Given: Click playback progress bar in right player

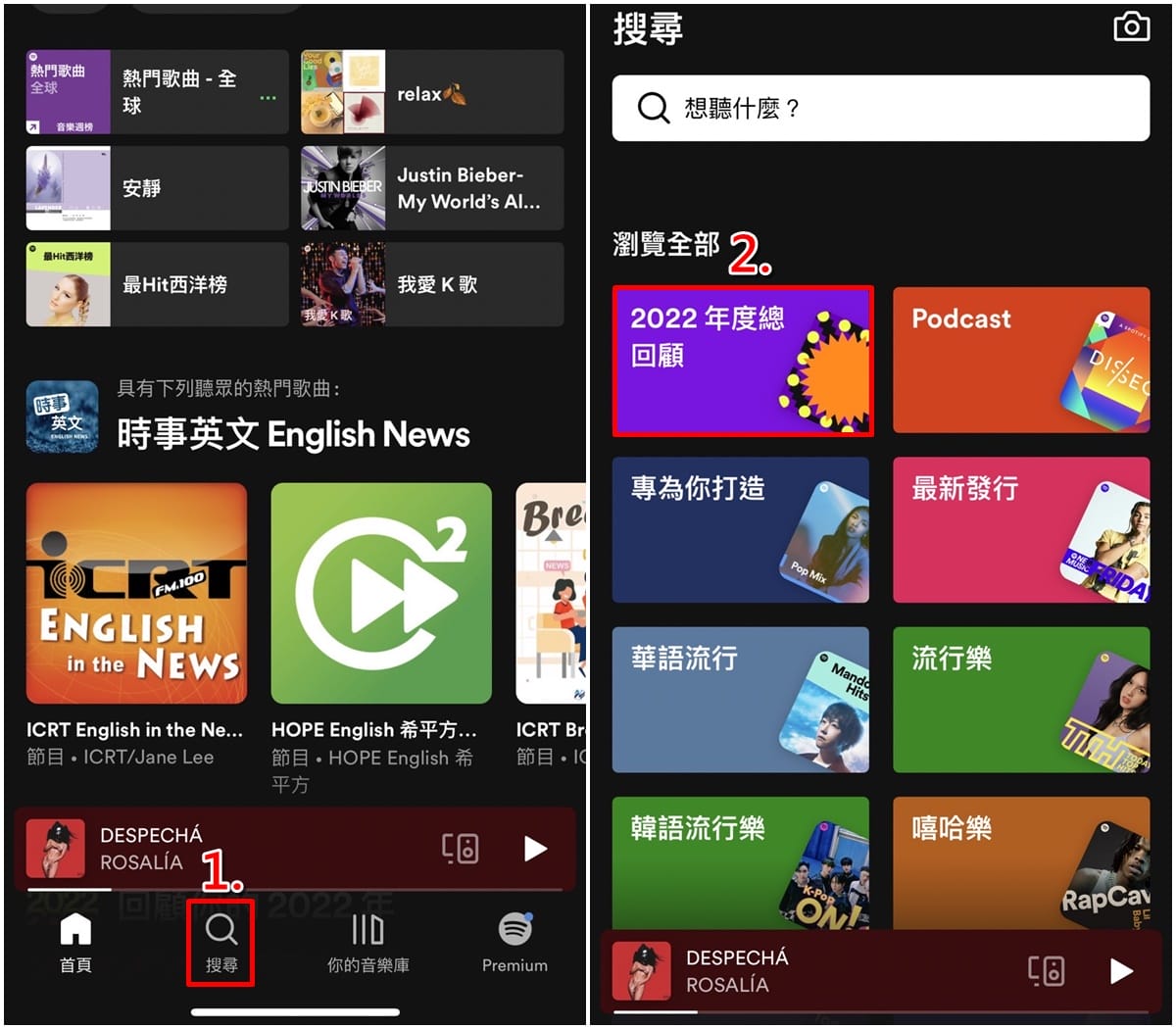Looking at the screenshot, I should (x=880, y=1011).
